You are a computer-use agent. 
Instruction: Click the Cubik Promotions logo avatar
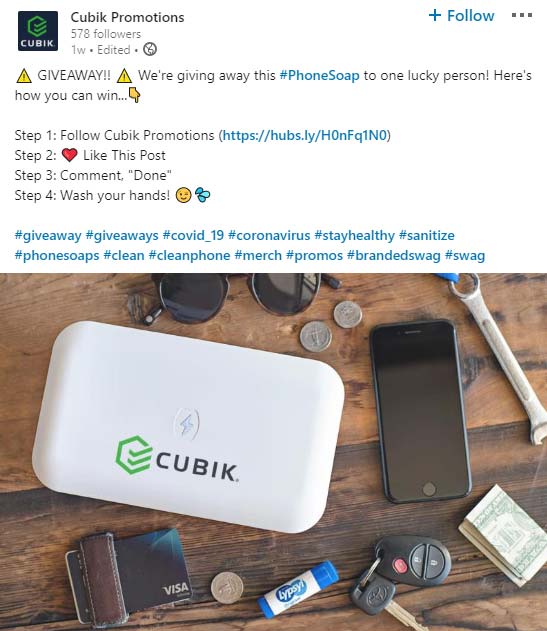point(37,31)
